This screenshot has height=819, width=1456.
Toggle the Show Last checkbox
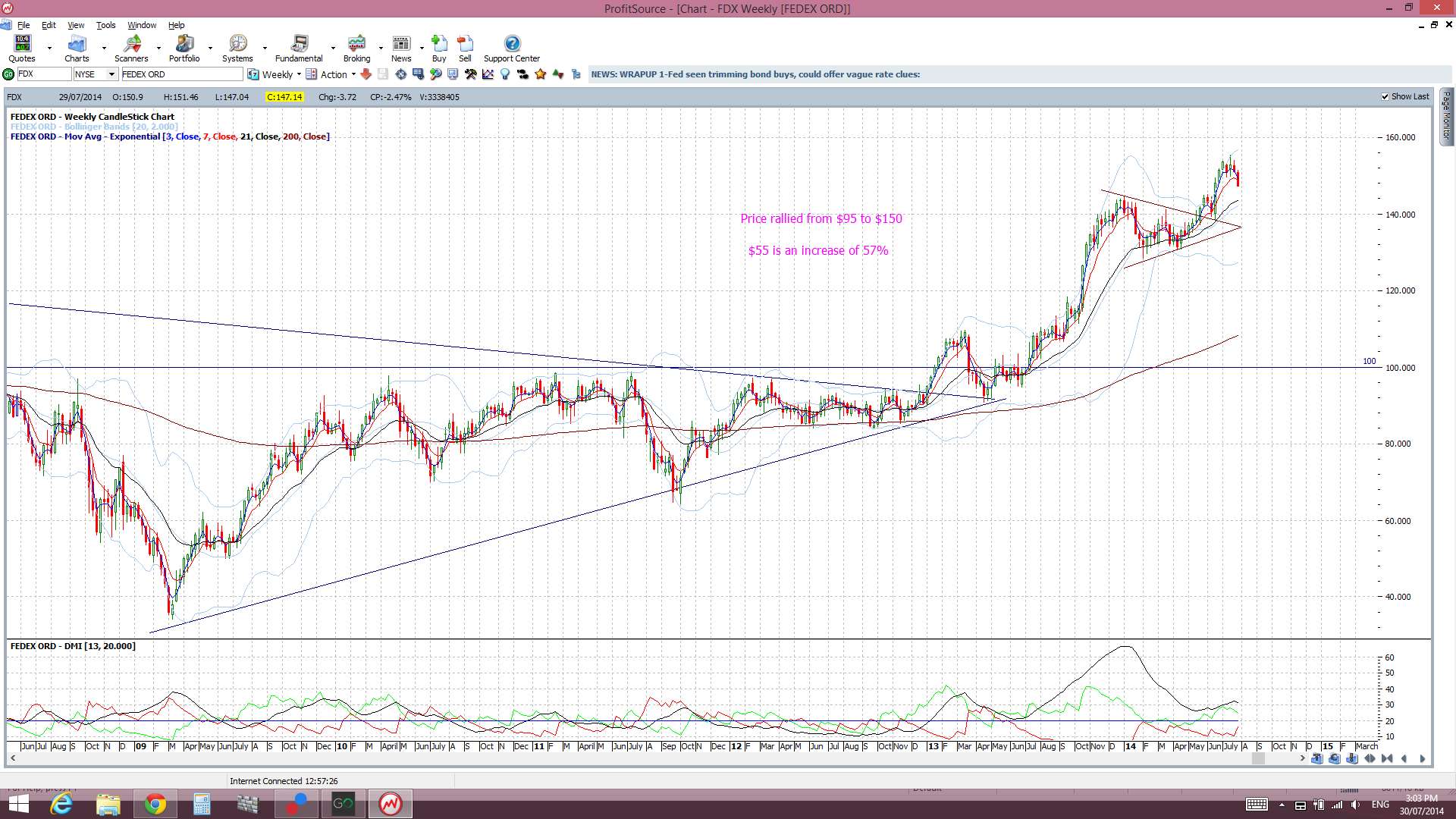coord(1385,97)
